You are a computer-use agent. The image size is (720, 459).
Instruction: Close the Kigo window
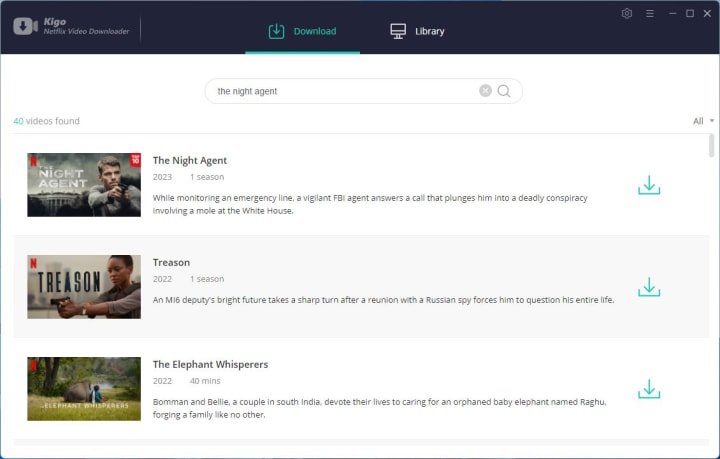(707, 13)
